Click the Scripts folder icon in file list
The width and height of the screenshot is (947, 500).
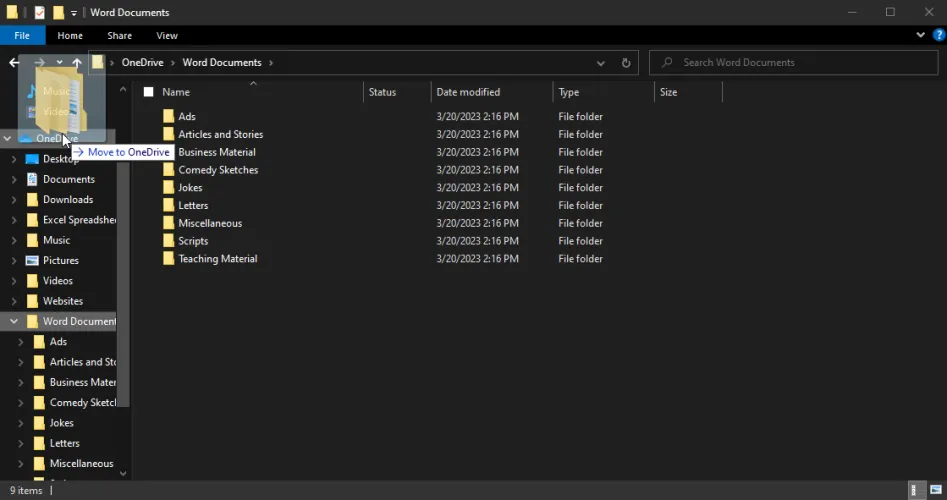pyautogui.click(x=168, y=241)
